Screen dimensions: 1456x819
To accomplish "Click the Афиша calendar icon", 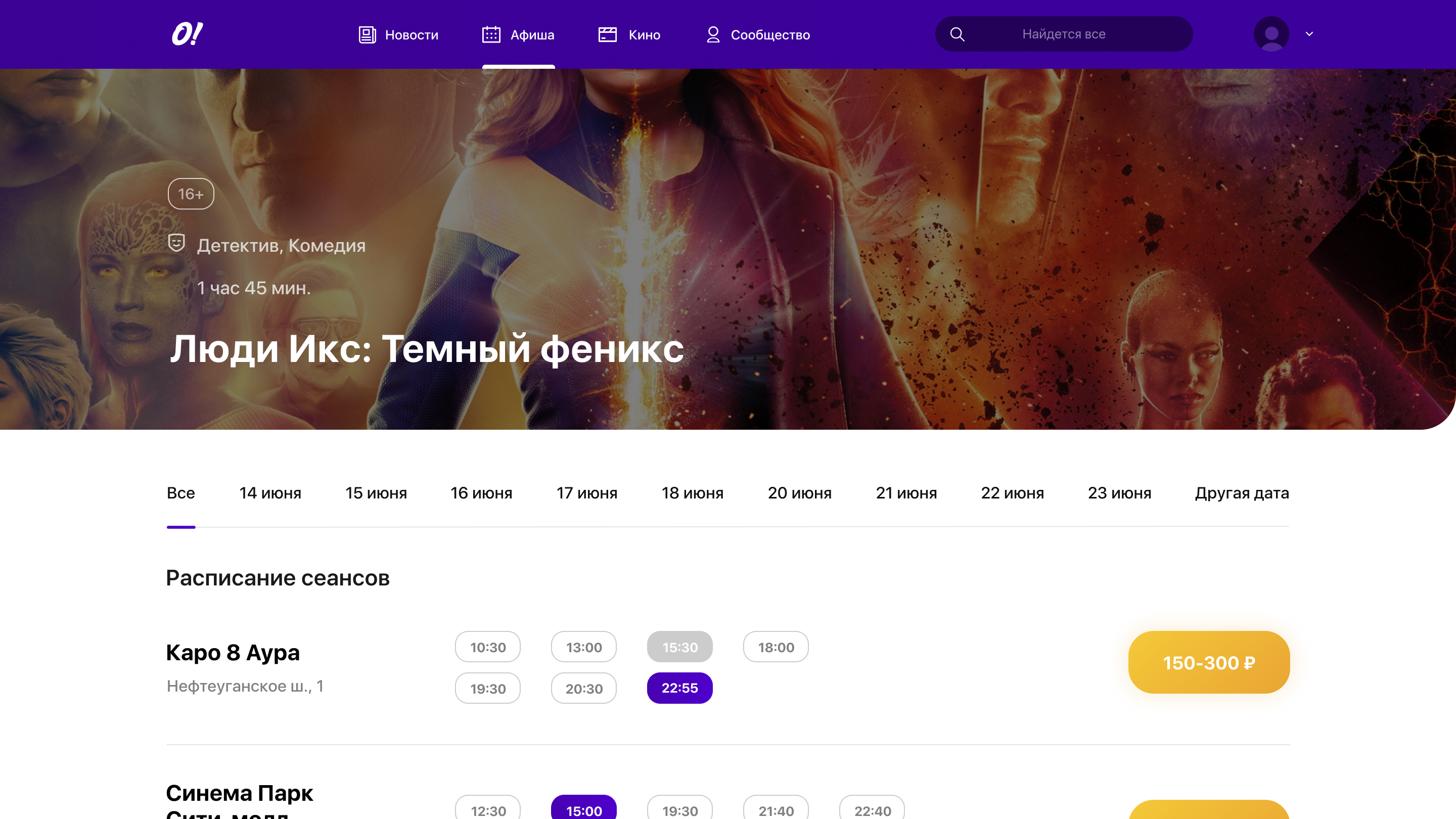I will [x=490, y=34].
